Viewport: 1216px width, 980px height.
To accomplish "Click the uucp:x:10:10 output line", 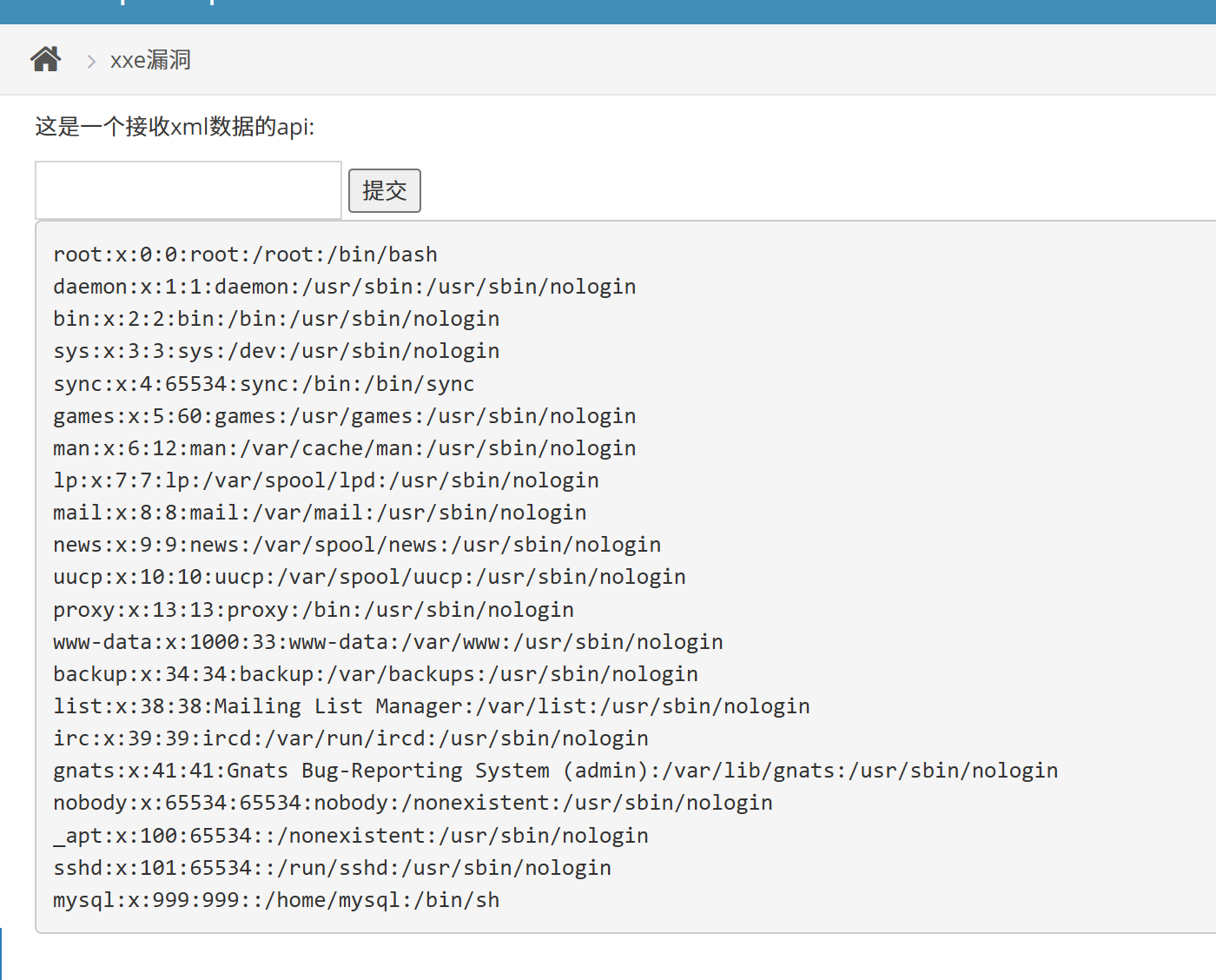I will pyautogui.click(x=369, y=577).
